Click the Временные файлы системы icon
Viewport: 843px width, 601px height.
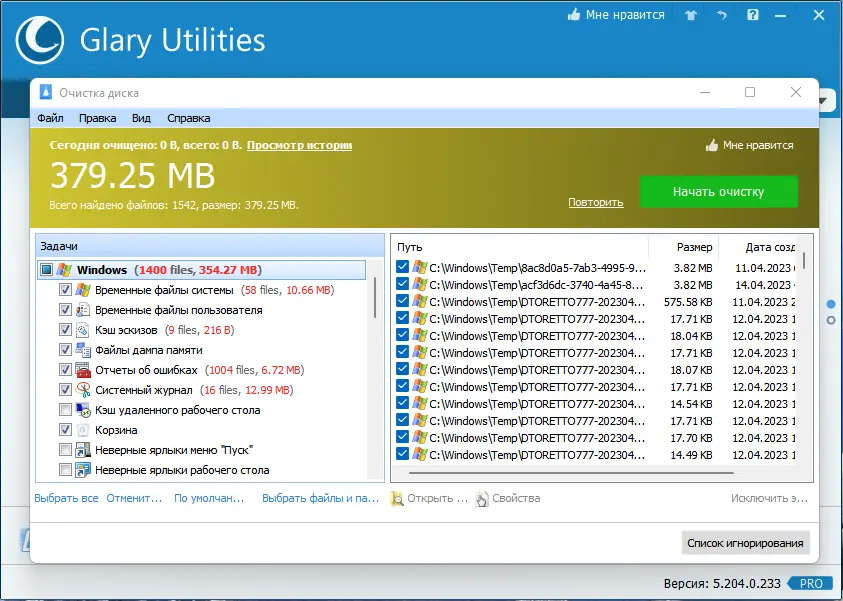[83, 290]
